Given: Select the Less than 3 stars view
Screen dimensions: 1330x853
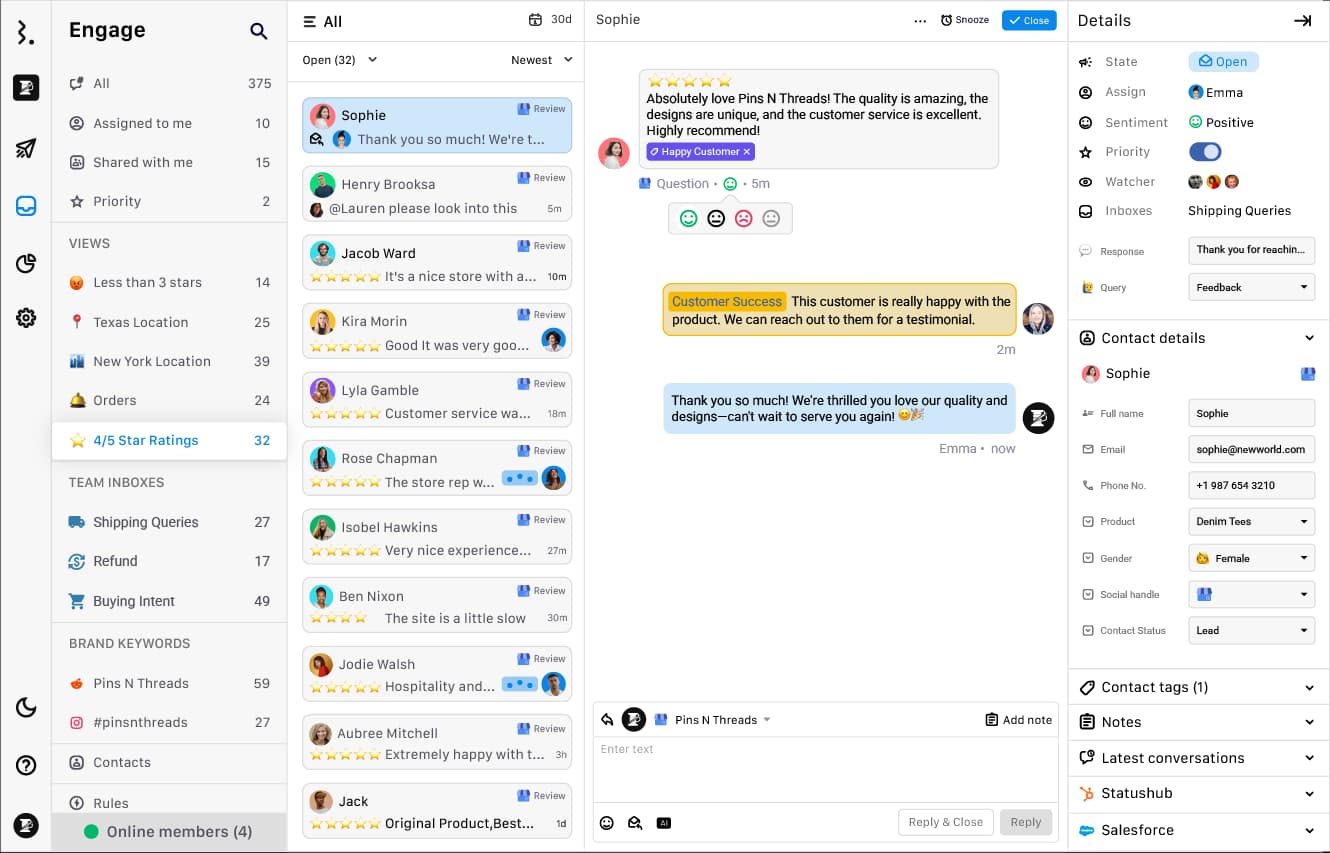Looking at the screenshot, I should [169, 283].
